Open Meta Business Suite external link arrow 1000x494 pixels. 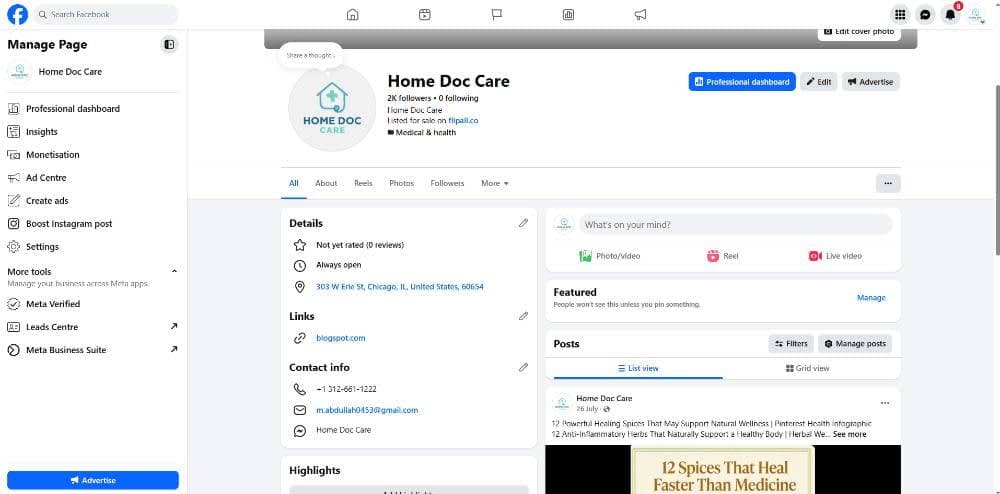click(174, 349)
